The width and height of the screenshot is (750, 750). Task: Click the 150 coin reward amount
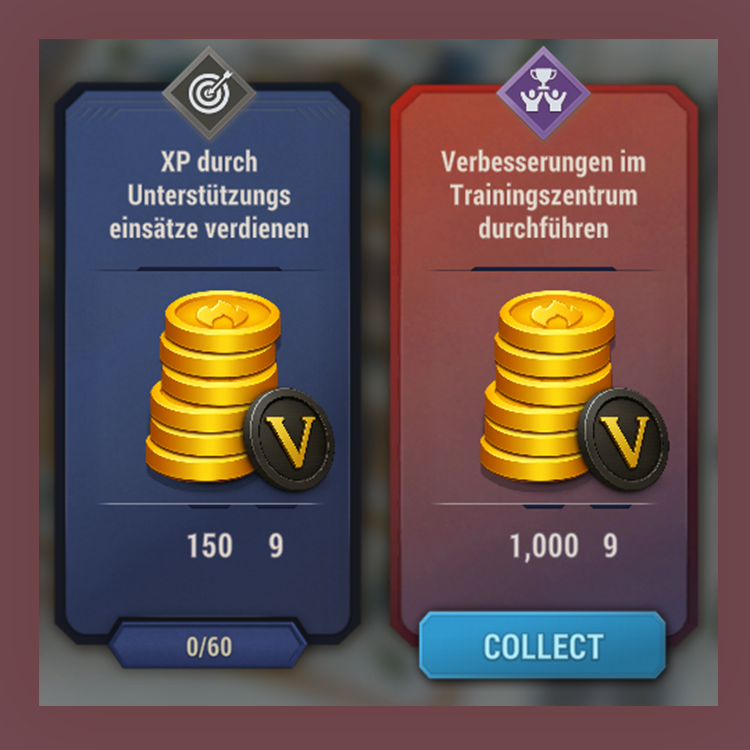tap(210, 545)
